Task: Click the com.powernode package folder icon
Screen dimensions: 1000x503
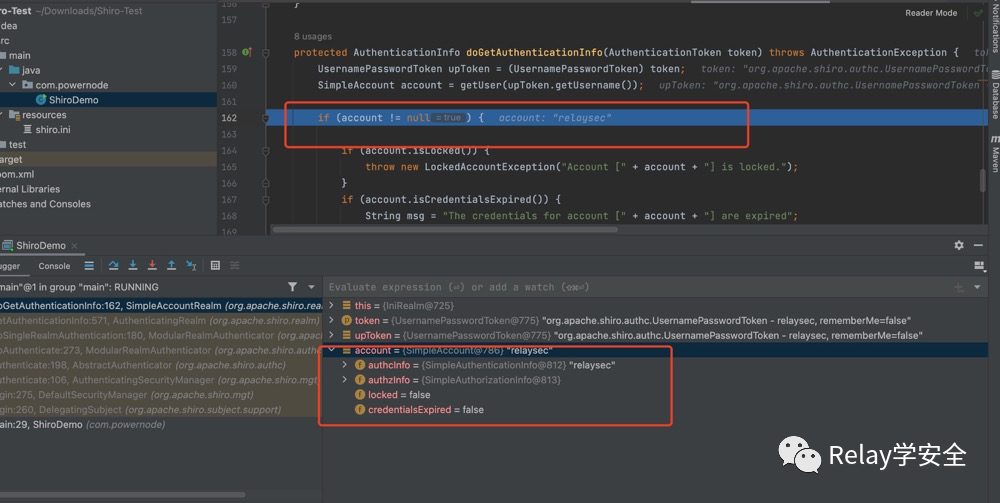Action: tap(27, 85)
